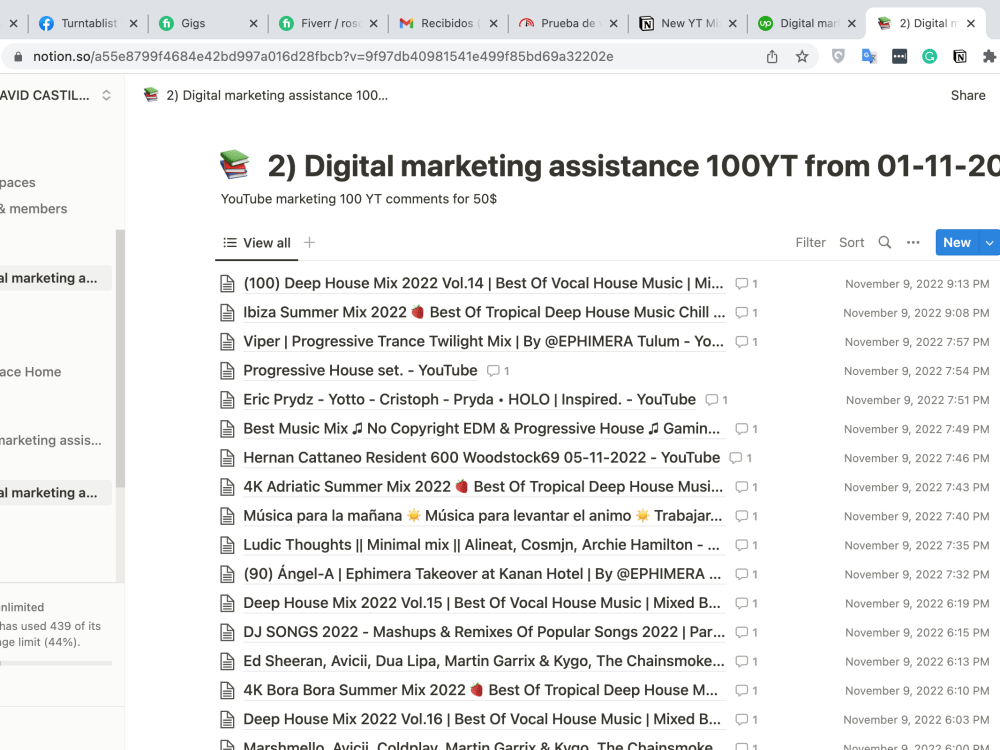The width and height of the screenshot is (1000, 750).
Task: Open (90) Ángel-A Ephimera Takeover page
Action: click(x=482, y=574)
